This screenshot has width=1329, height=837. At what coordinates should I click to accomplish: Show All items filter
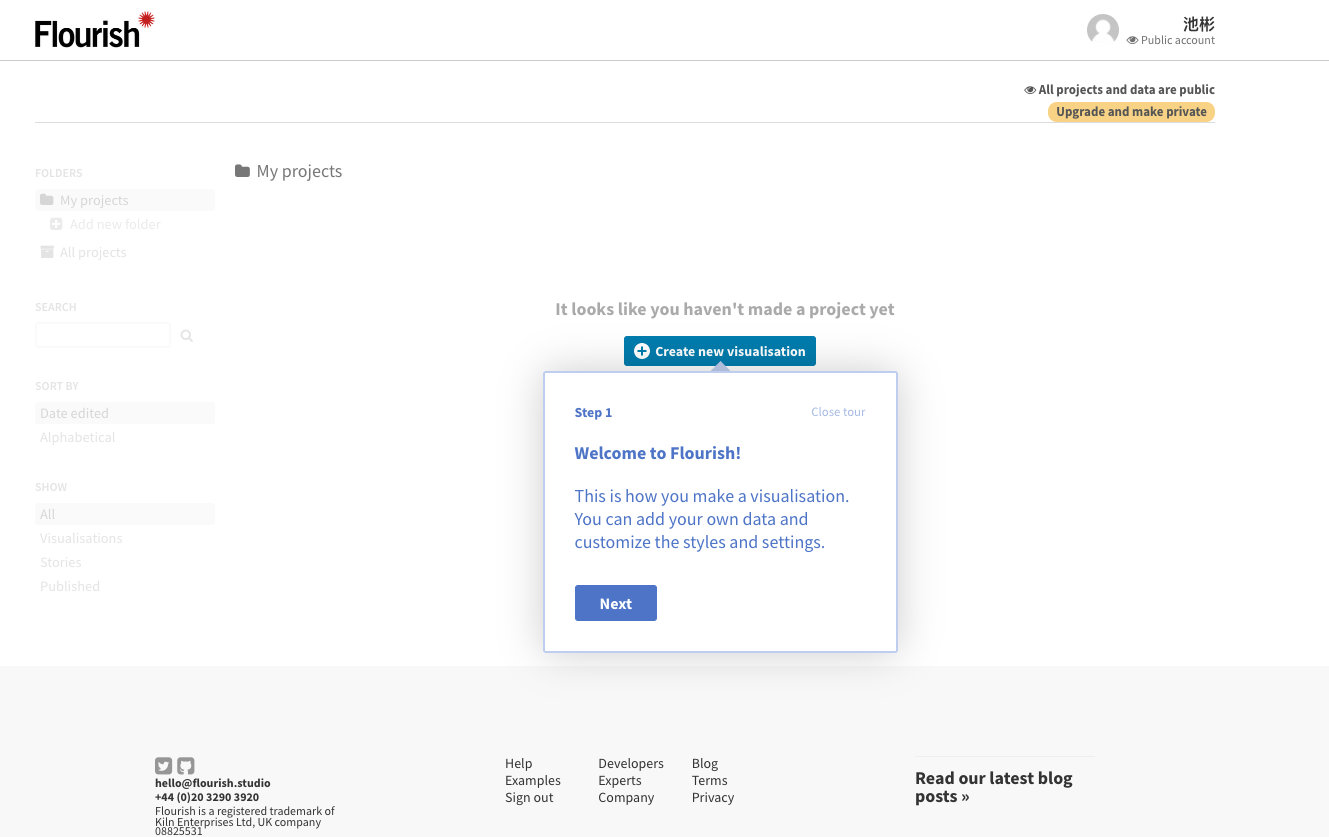click(125, 514)
